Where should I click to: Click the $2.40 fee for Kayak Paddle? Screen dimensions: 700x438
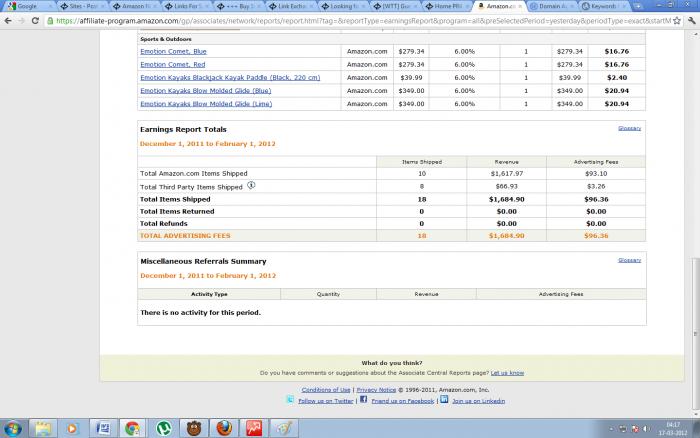pyautogui.click(x=617, y=77)
